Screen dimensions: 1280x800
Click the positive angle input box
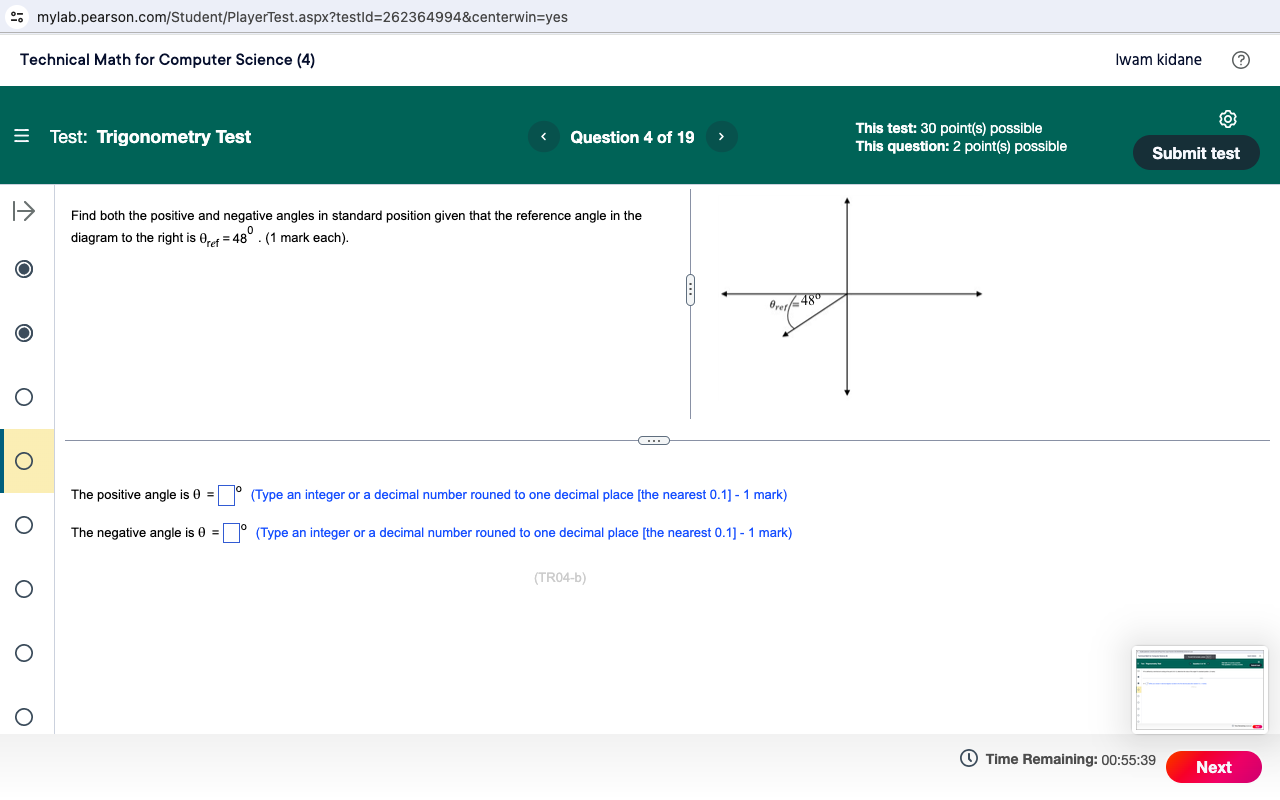pos(226,495)
